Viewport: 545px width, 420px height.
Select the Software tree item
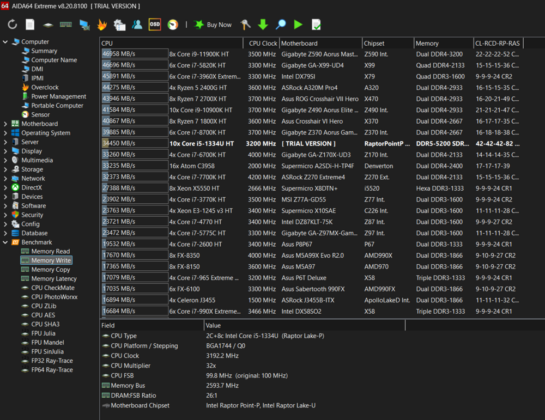(33, 205)
